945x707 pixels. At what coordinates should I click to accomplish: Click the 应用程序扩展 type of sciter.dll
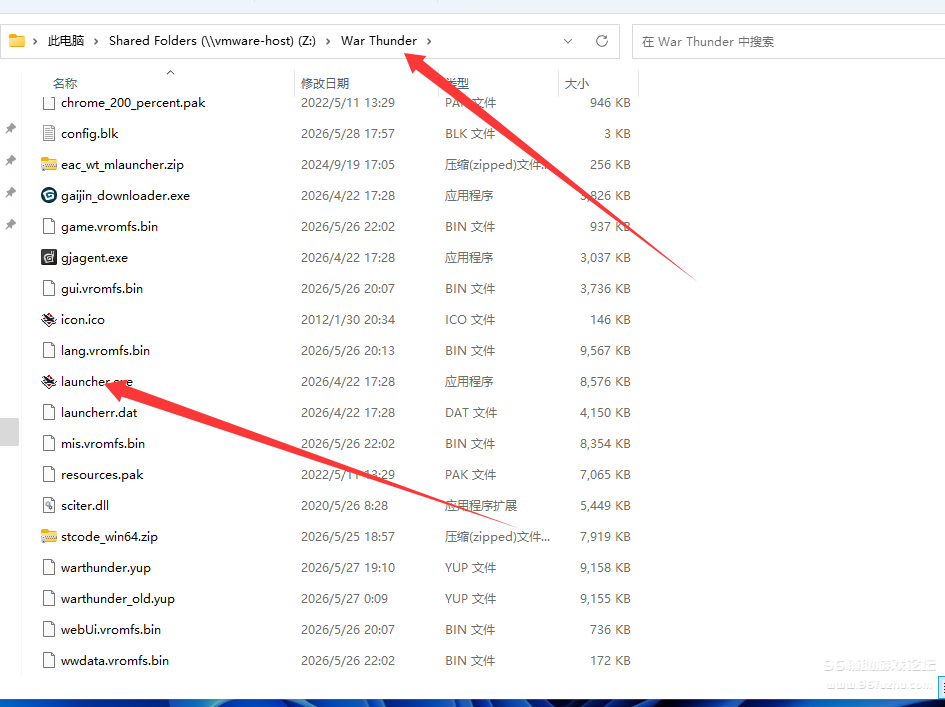pos(481,506)
